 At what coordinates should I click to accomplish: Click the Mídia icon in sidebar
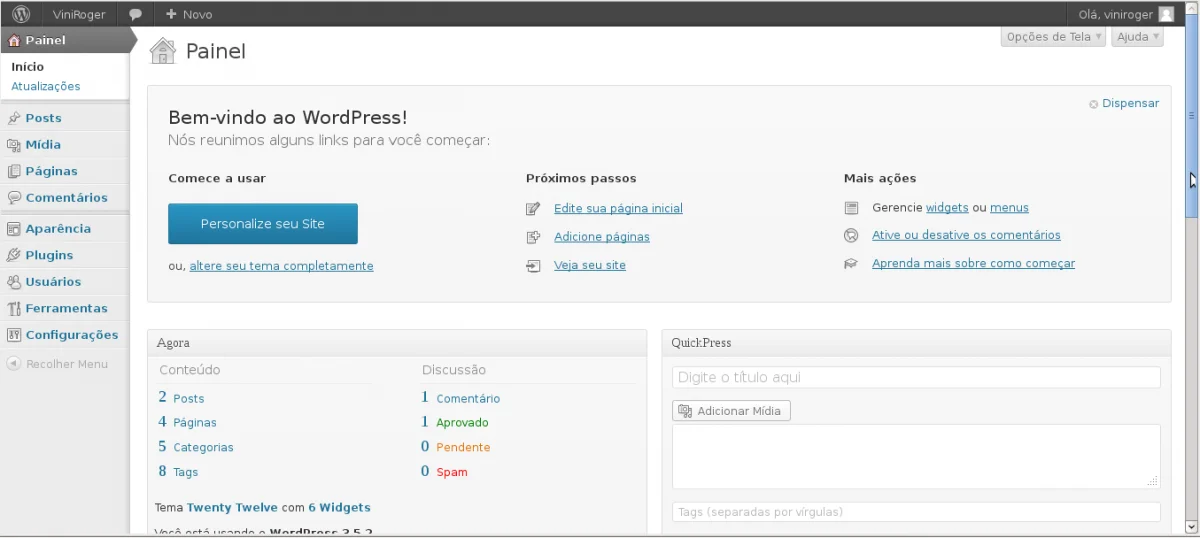coord(14,145)
